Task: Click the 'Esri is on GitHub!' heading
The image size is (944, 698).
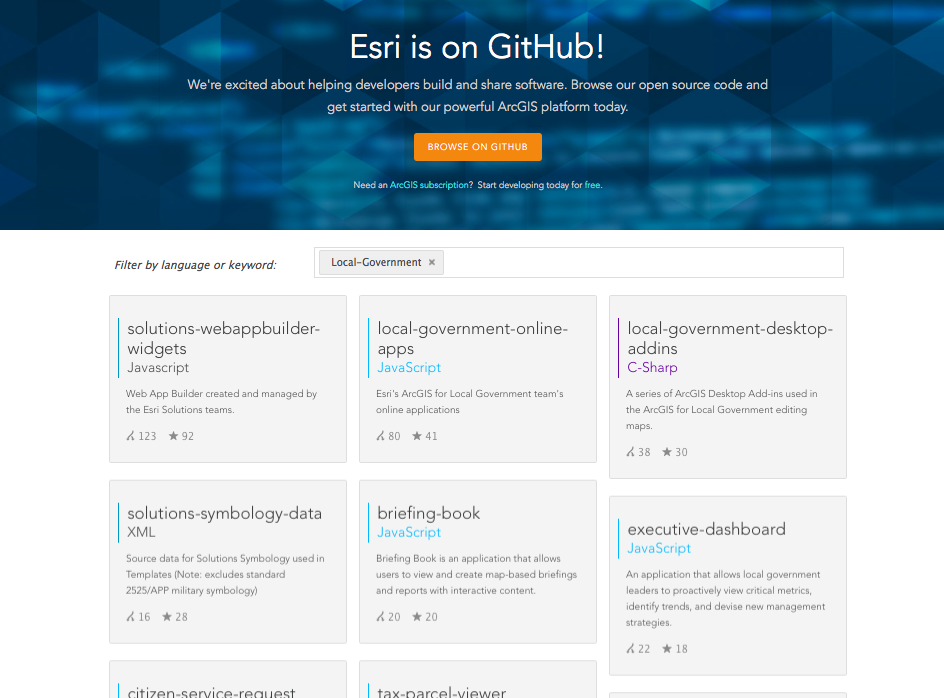Action: point(477,47)
